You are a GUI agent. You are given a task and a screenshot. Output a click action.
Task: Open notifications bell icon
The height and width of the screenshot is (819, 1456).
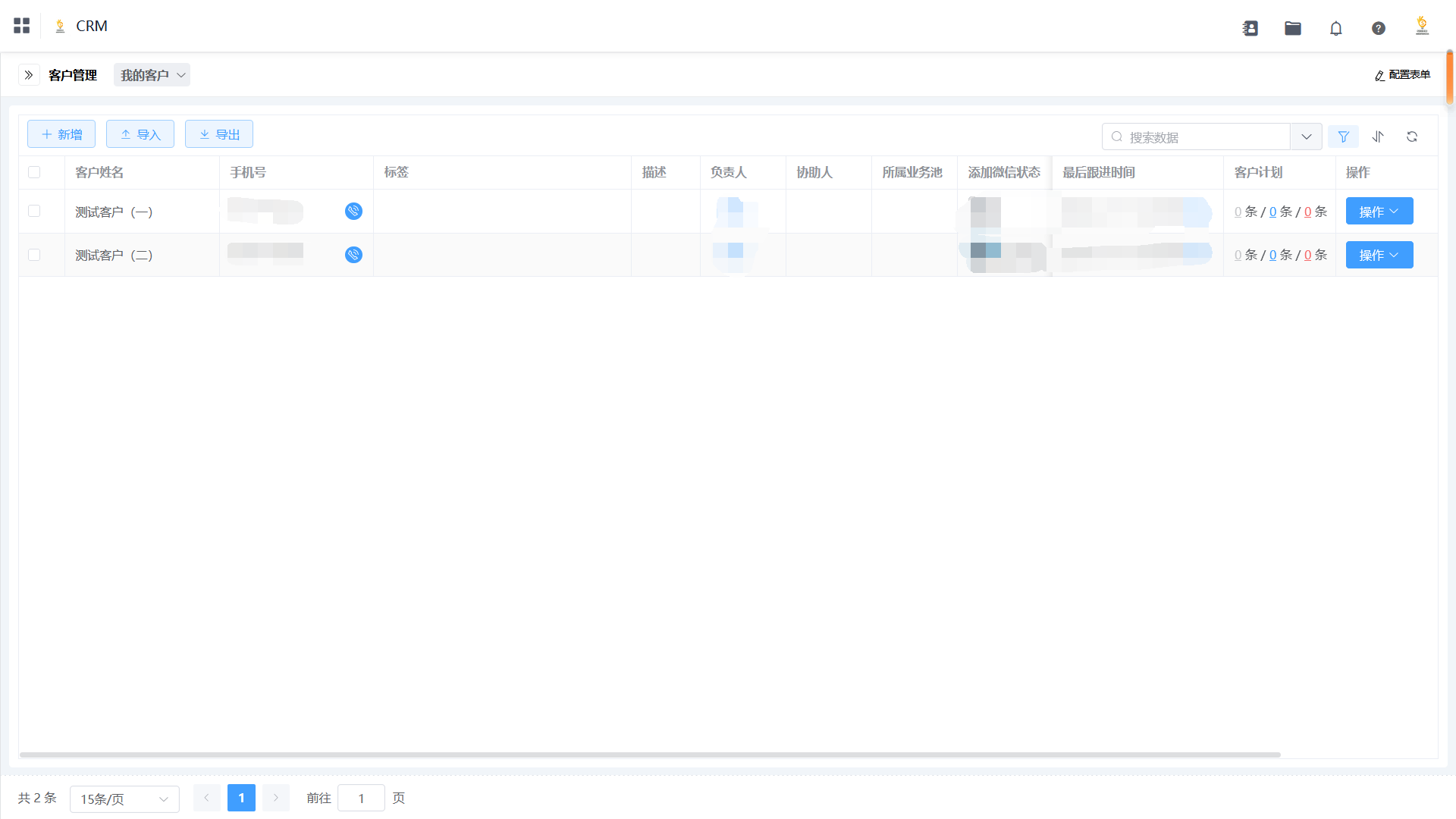[x=1336, y=28]
